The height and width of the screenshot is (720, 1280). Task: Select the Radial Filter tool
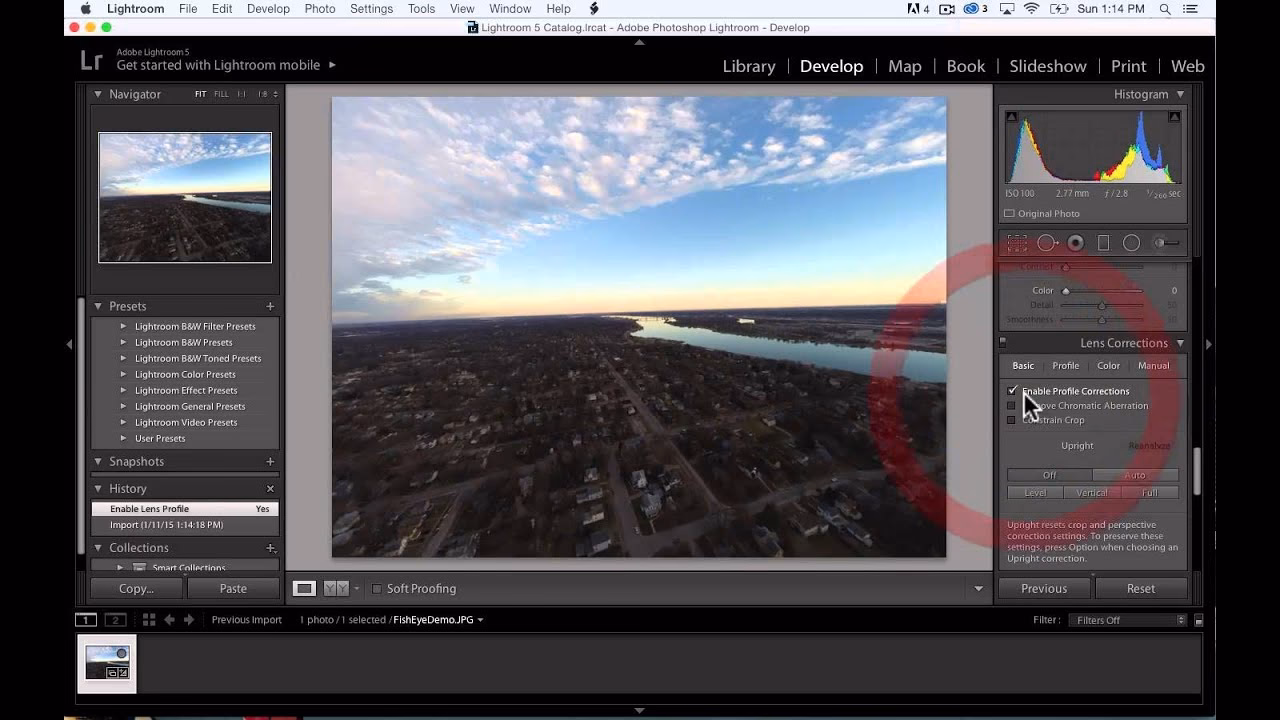tap(1131, 243)
